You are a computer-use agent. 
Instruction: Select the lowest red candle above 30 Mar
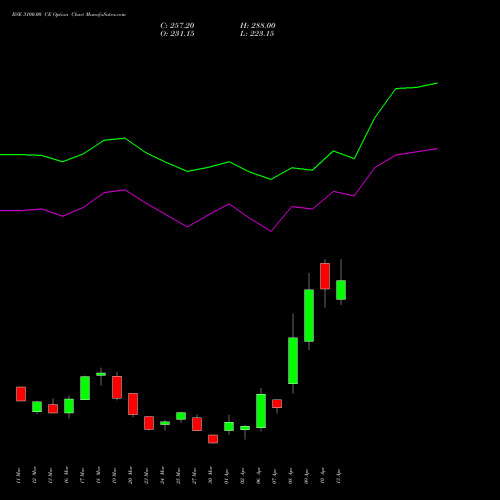(213, 439)
